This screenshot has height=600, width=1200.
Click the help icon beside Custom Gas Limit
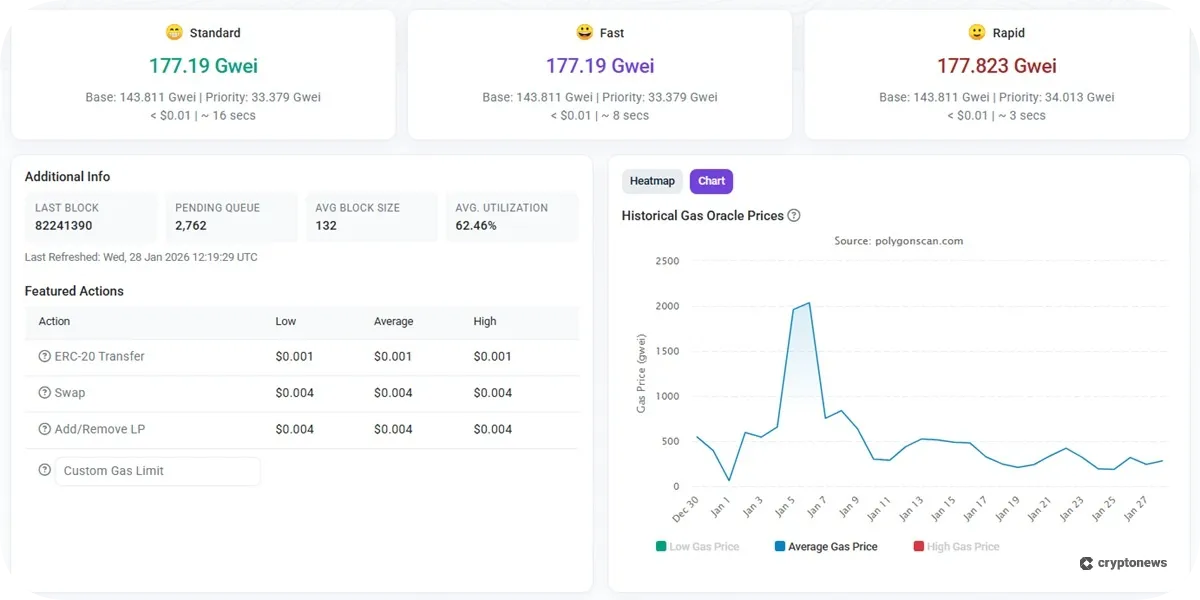[44, 470]
